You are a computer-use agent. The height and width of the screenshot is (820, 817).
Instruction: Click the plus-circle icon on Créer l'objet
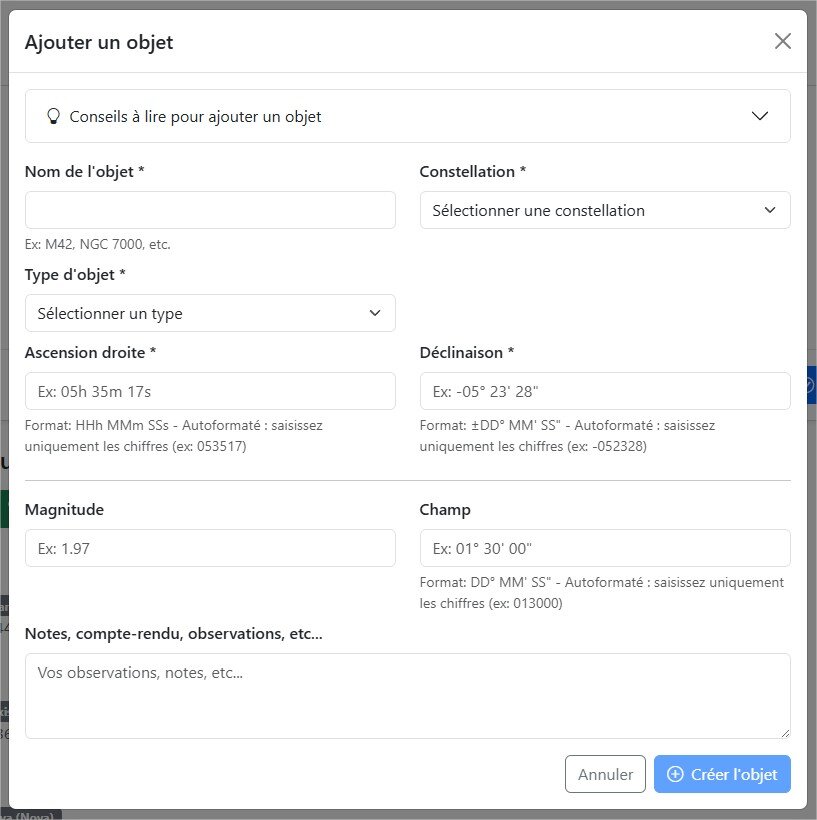[x=675, y=774]
